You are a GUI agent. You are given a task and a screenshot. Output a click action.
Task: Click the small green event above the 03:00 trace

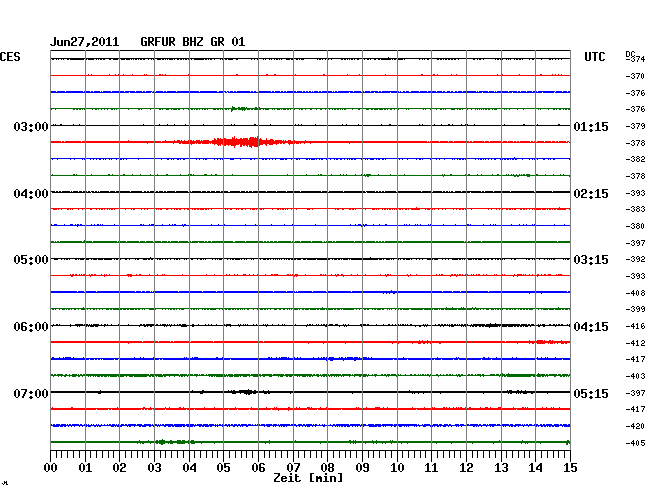point(245,109)
